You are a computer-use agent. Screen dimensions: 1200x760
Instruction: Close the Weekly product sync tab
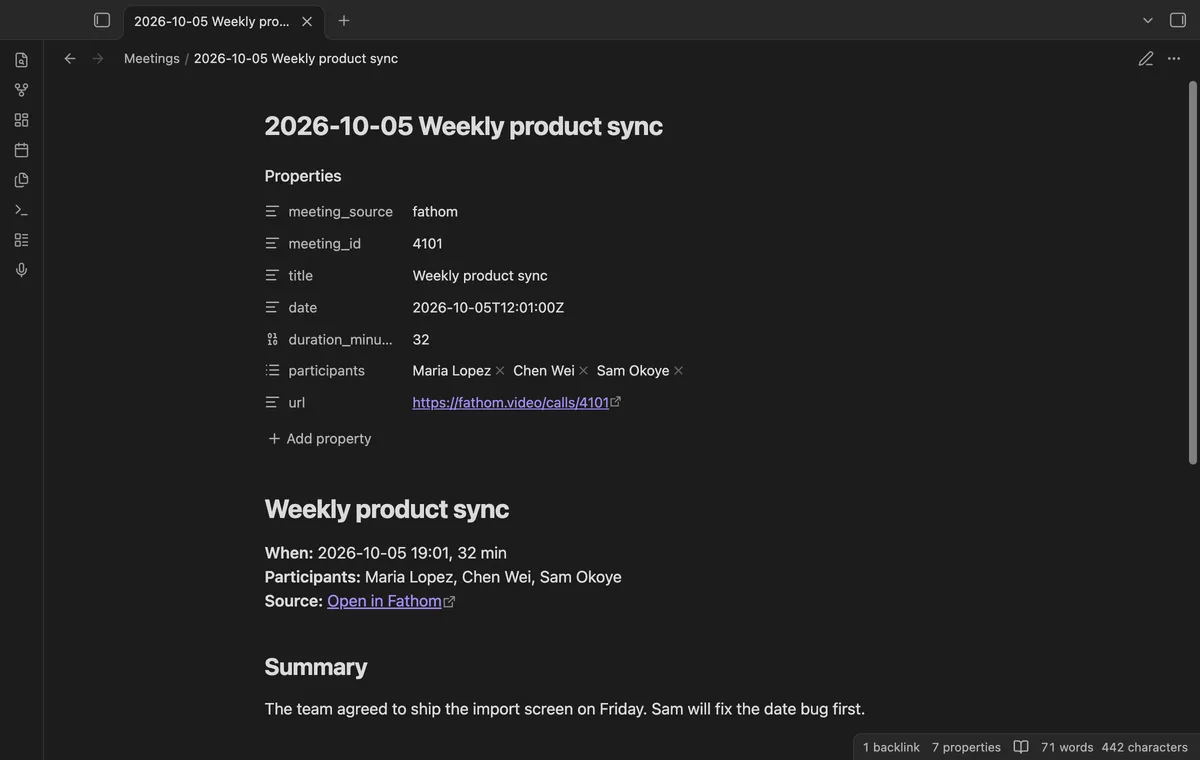[307, 21]
